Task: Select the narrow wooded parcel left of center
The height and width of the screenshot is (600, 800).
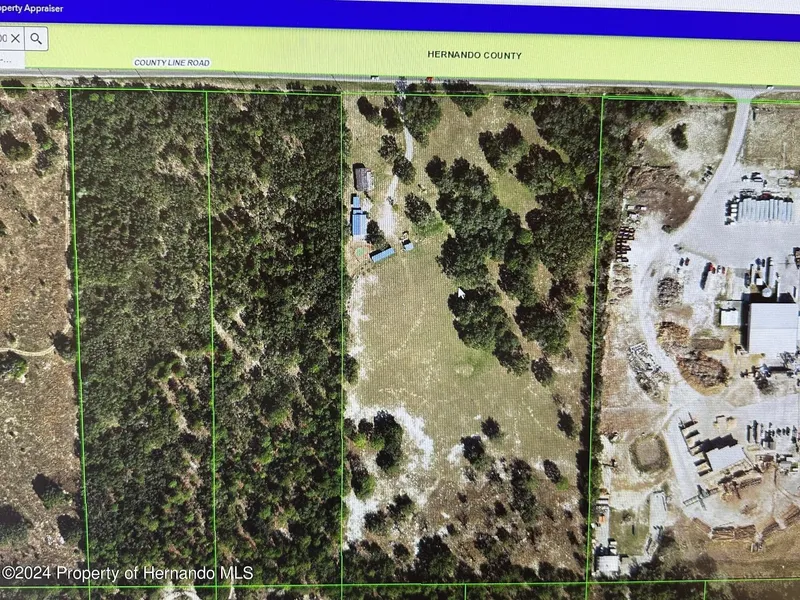Action: (140, 330)
